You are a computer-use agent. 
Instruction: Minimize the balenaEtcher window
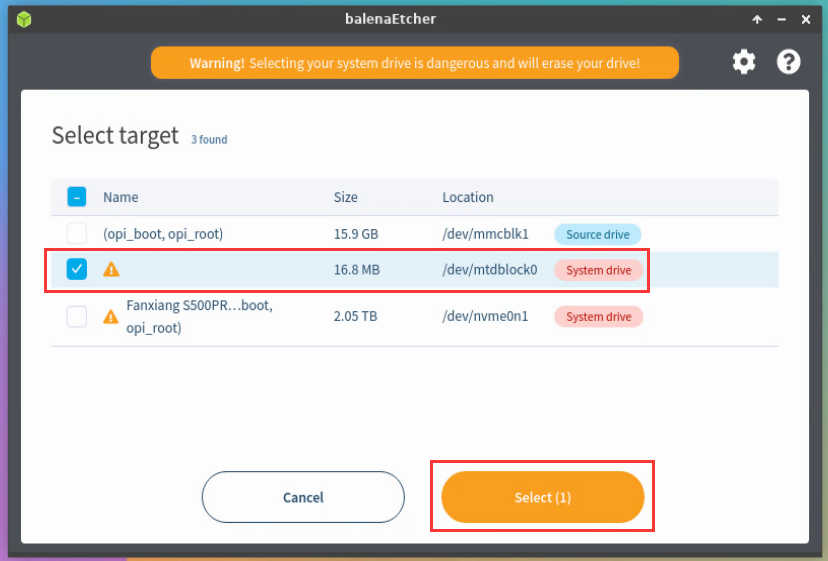(782, 19)
